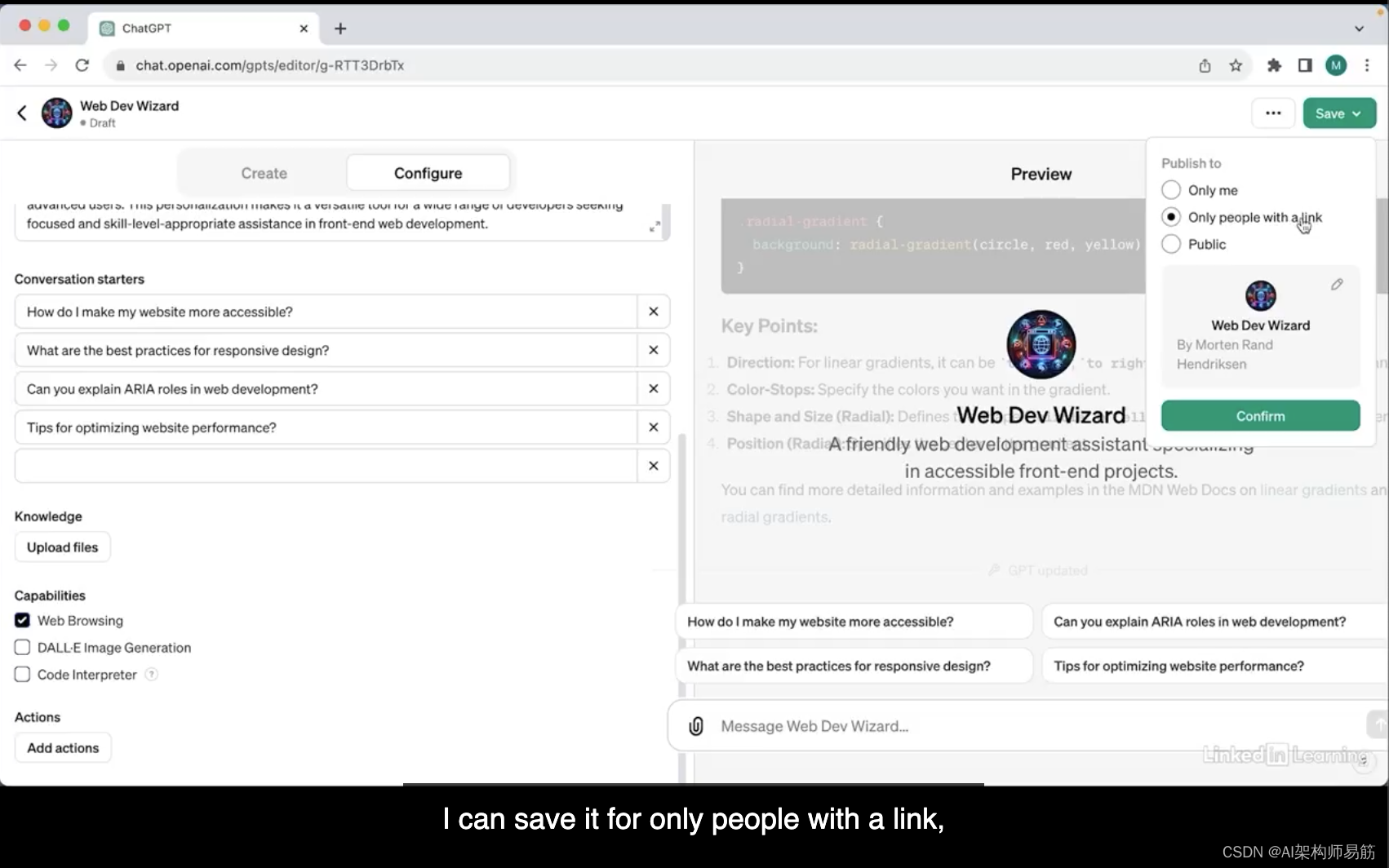Open the Chrome profile avatar M
This screenshot has width=1389, height=868.
click(x=1336, y=65)
